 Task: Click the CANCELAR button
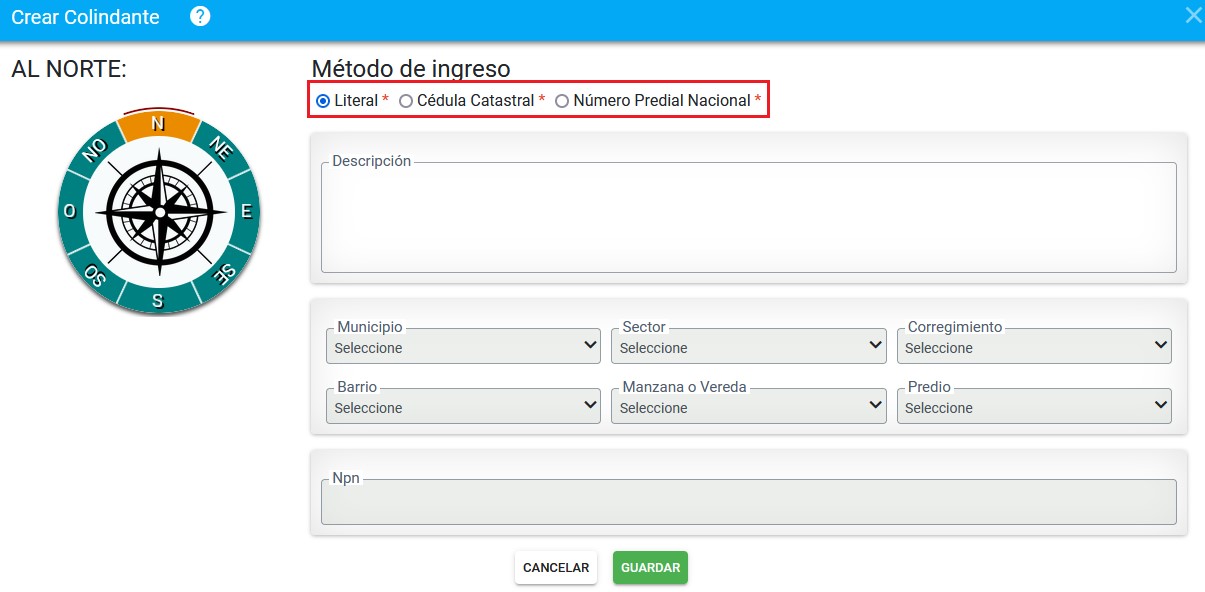pyautogui.click(x=556, y=567)
